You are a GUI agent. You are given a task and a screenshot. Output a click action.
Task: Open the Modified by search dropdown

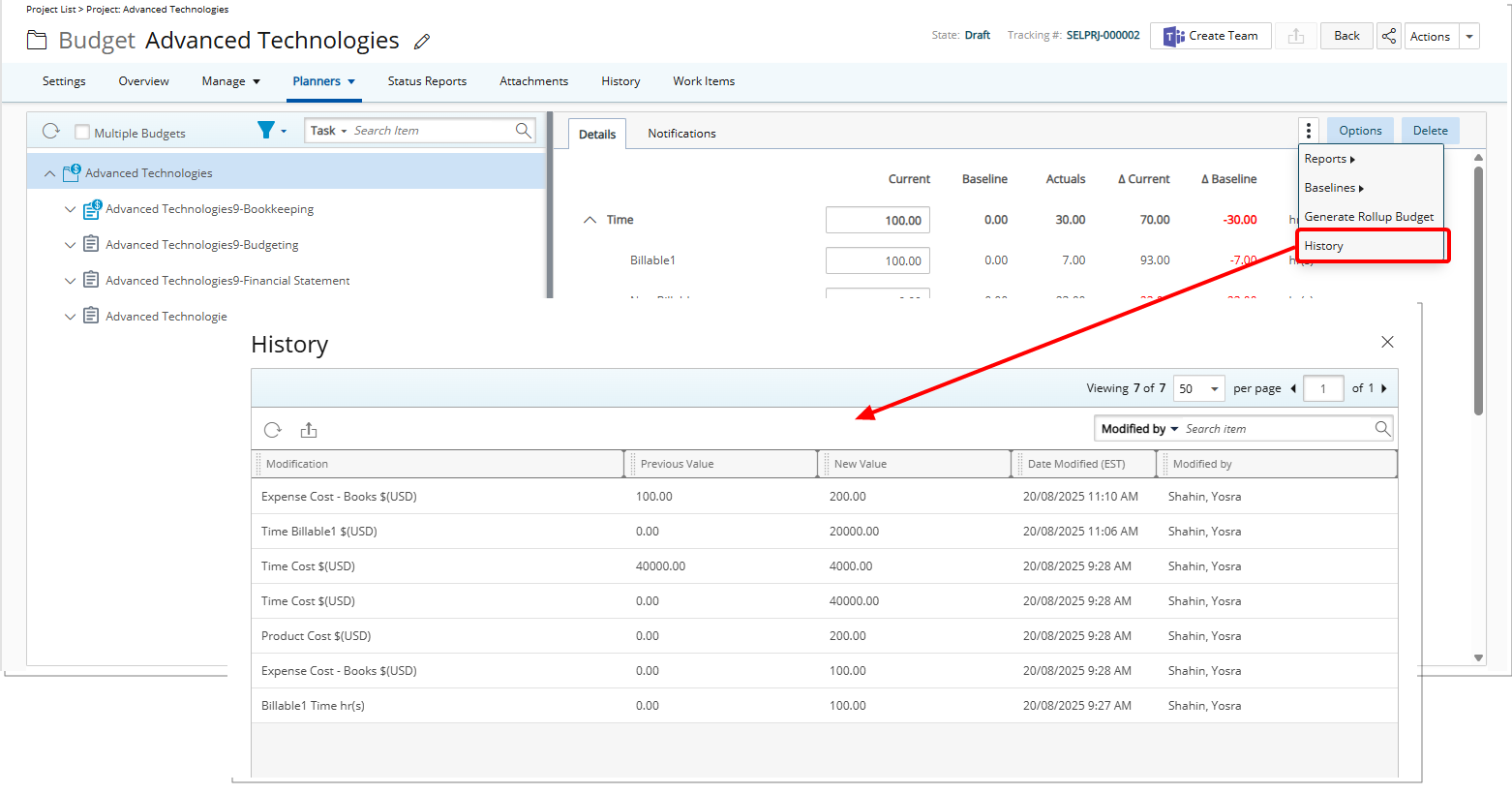[x=1139, y=429]
